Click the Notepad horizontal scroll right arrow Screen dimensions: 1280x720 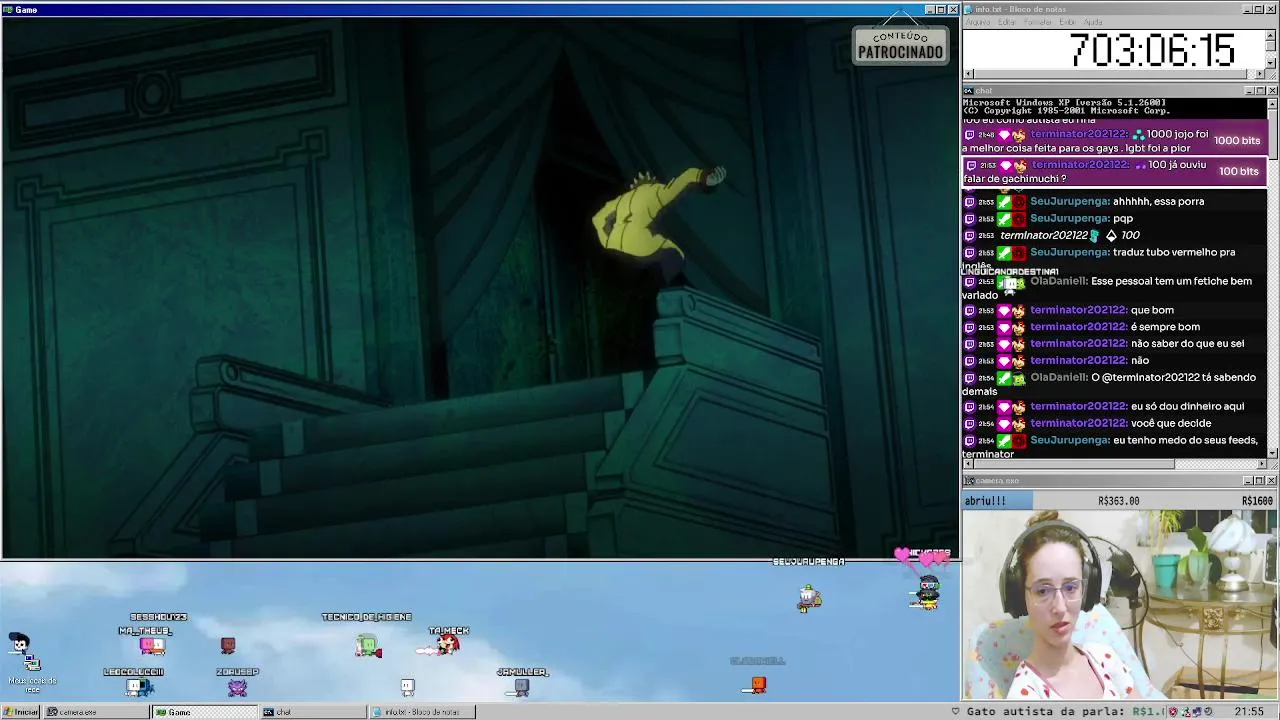click(1260, 74)
